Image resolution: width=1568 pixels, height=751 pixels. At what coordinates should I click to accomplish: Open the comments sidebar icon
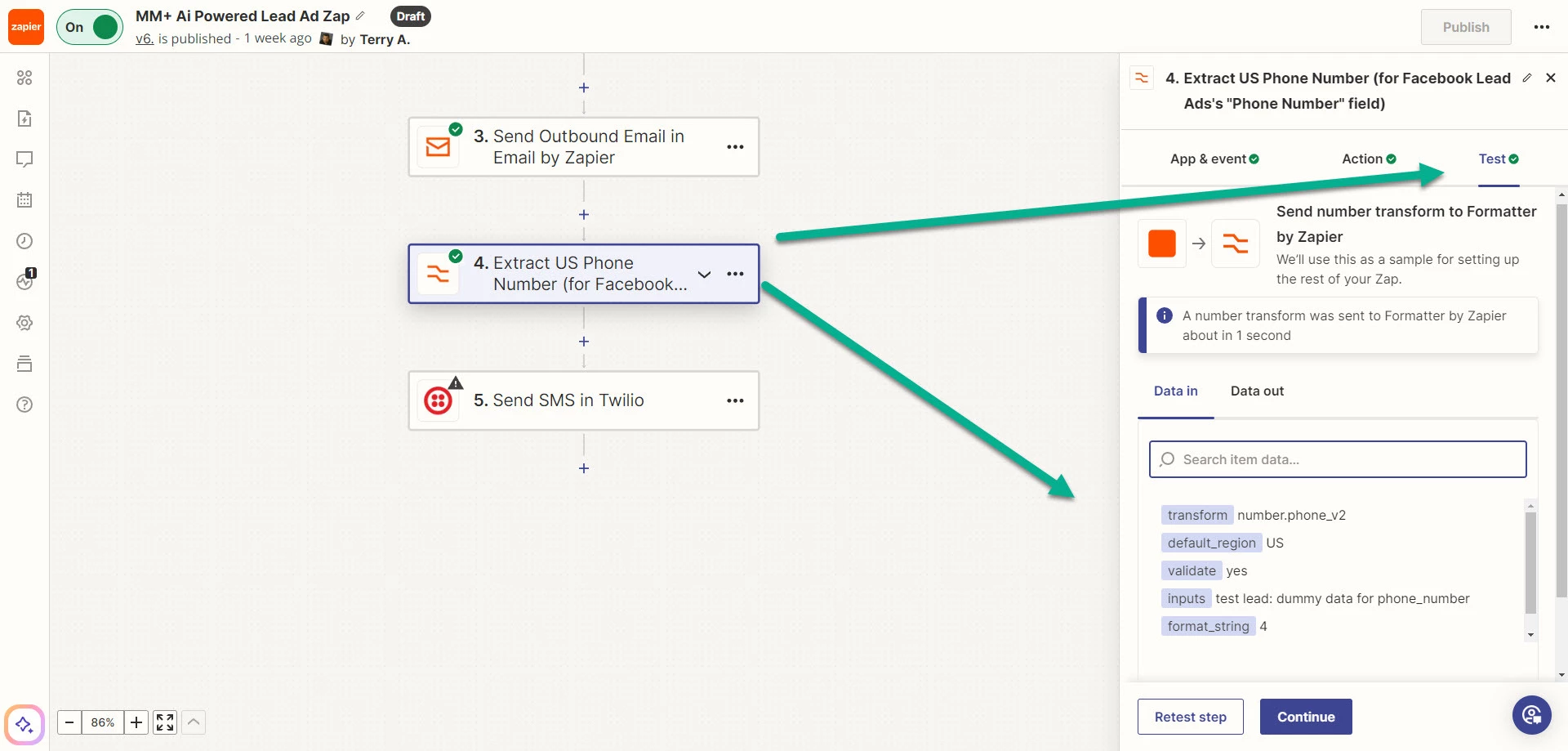(24, 159)
